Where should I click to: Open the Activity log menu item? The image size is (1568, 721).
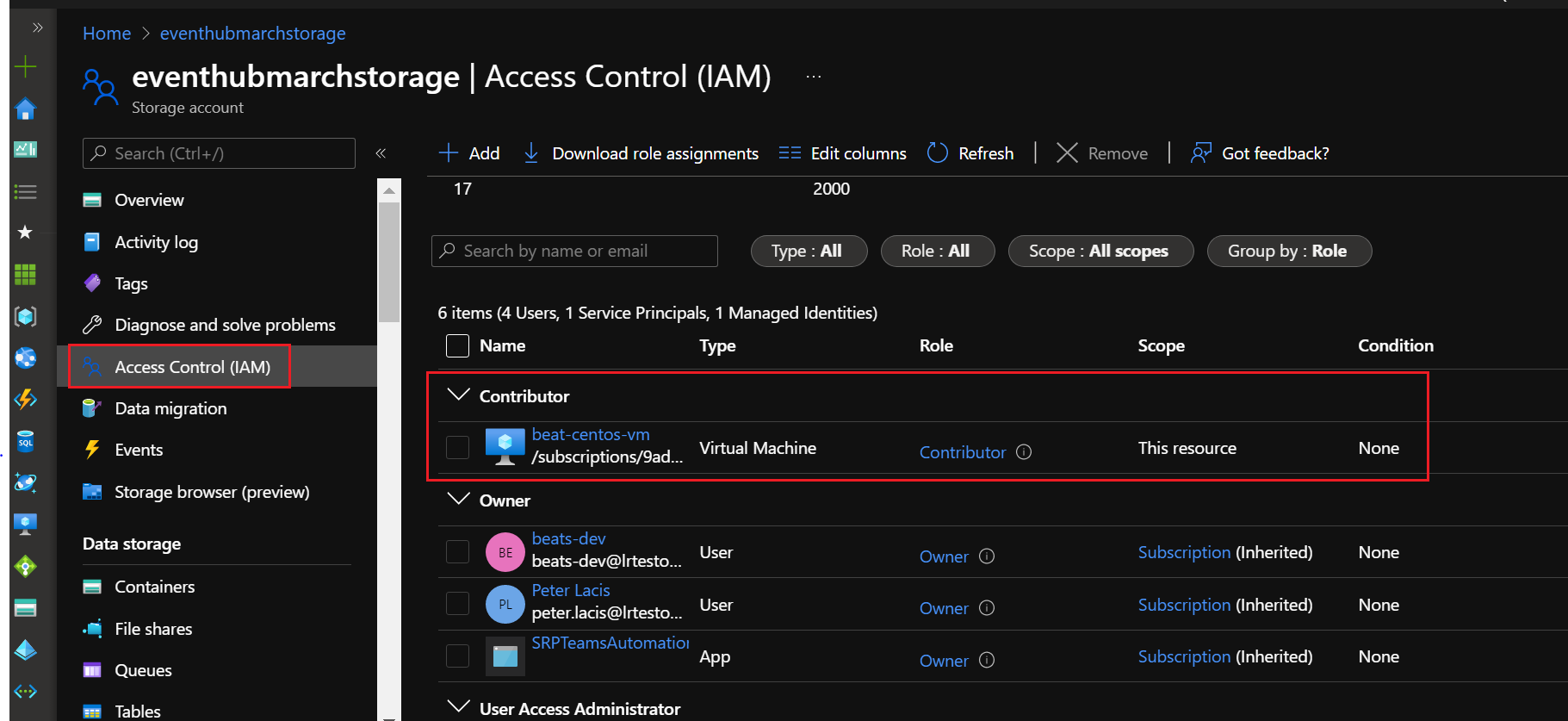(x=156, y=242)
